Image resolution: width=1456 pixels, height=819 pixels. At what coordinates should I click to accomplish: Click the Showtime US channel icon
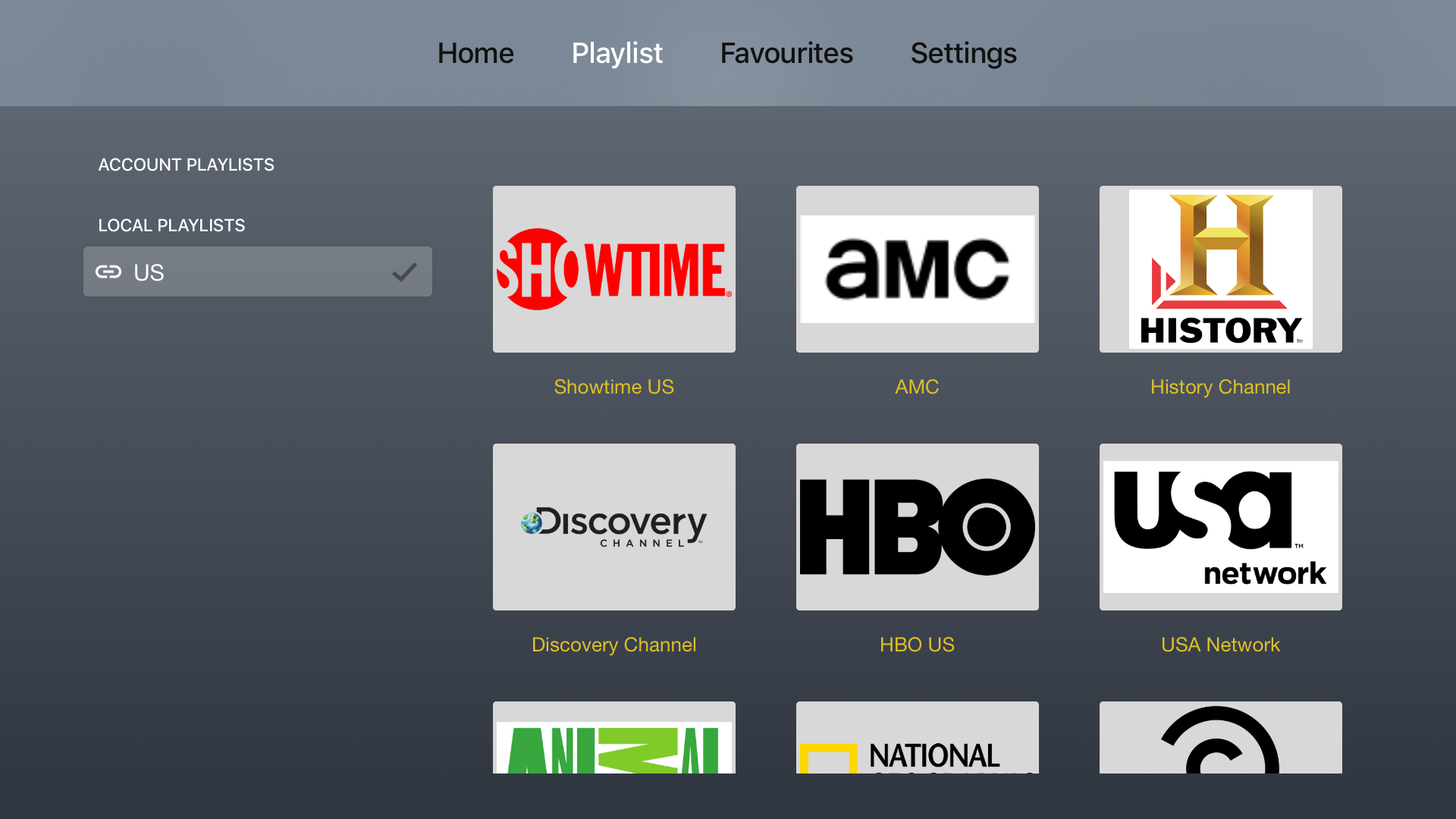614,268
